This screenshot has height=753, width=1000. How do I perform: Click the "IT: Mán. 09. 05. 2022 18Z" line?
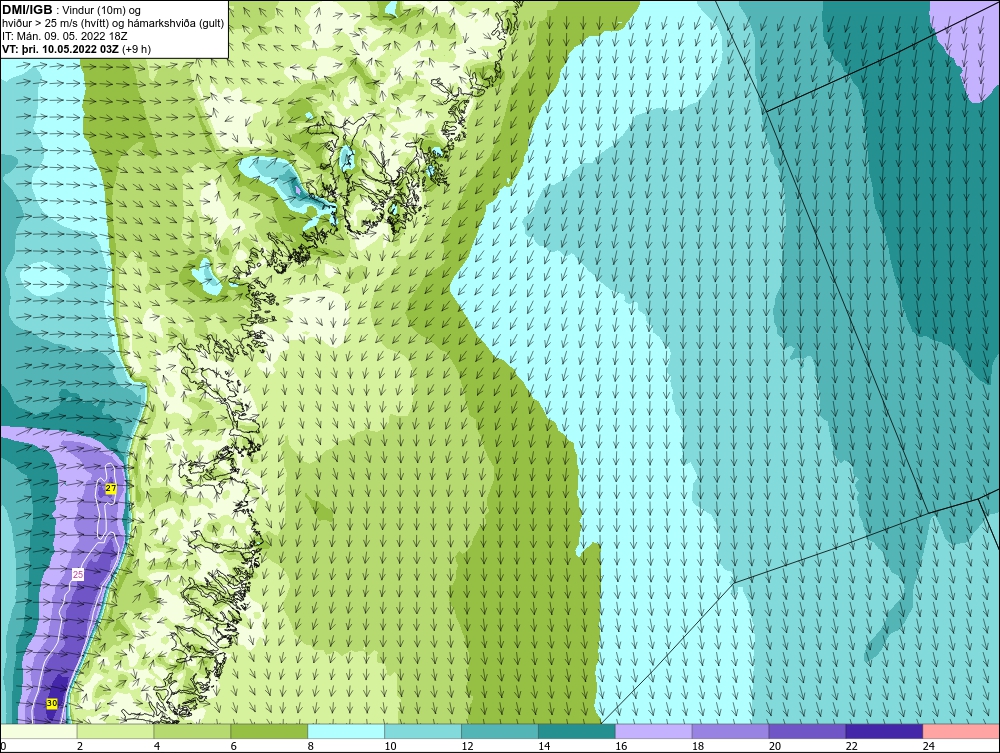[x=64, y=36]
